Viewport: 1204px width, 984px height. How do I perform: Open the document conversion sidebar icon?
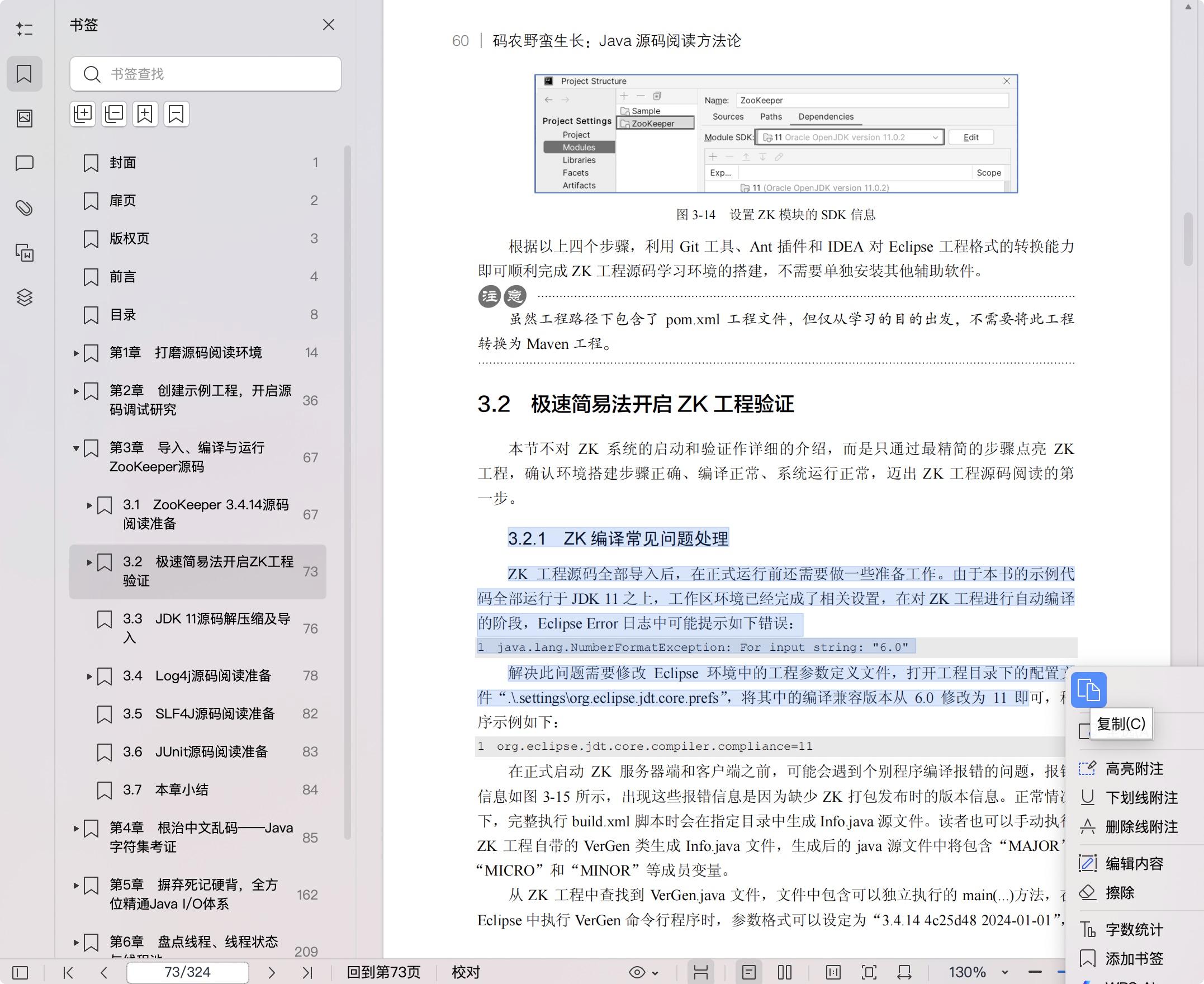[x=25, y=252]
